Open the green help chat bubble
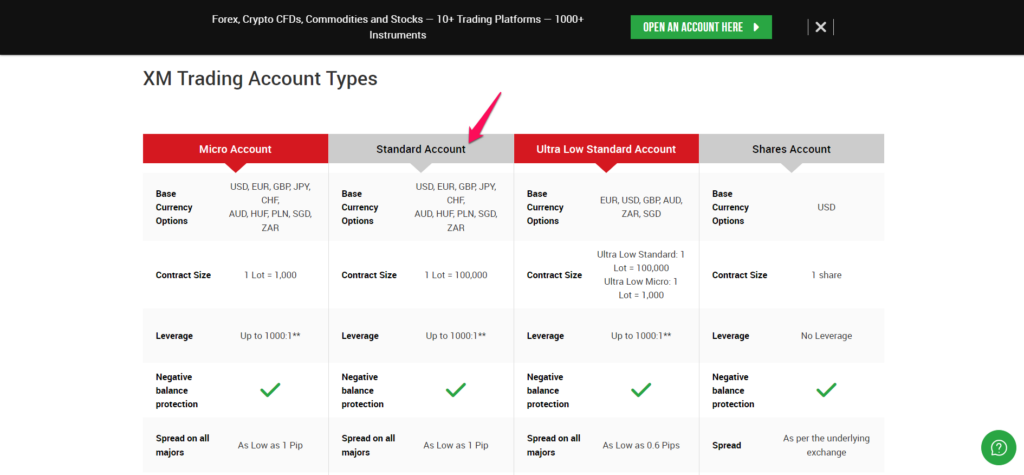Viewport: 1024px width, 475px height. tap(999, 447)
